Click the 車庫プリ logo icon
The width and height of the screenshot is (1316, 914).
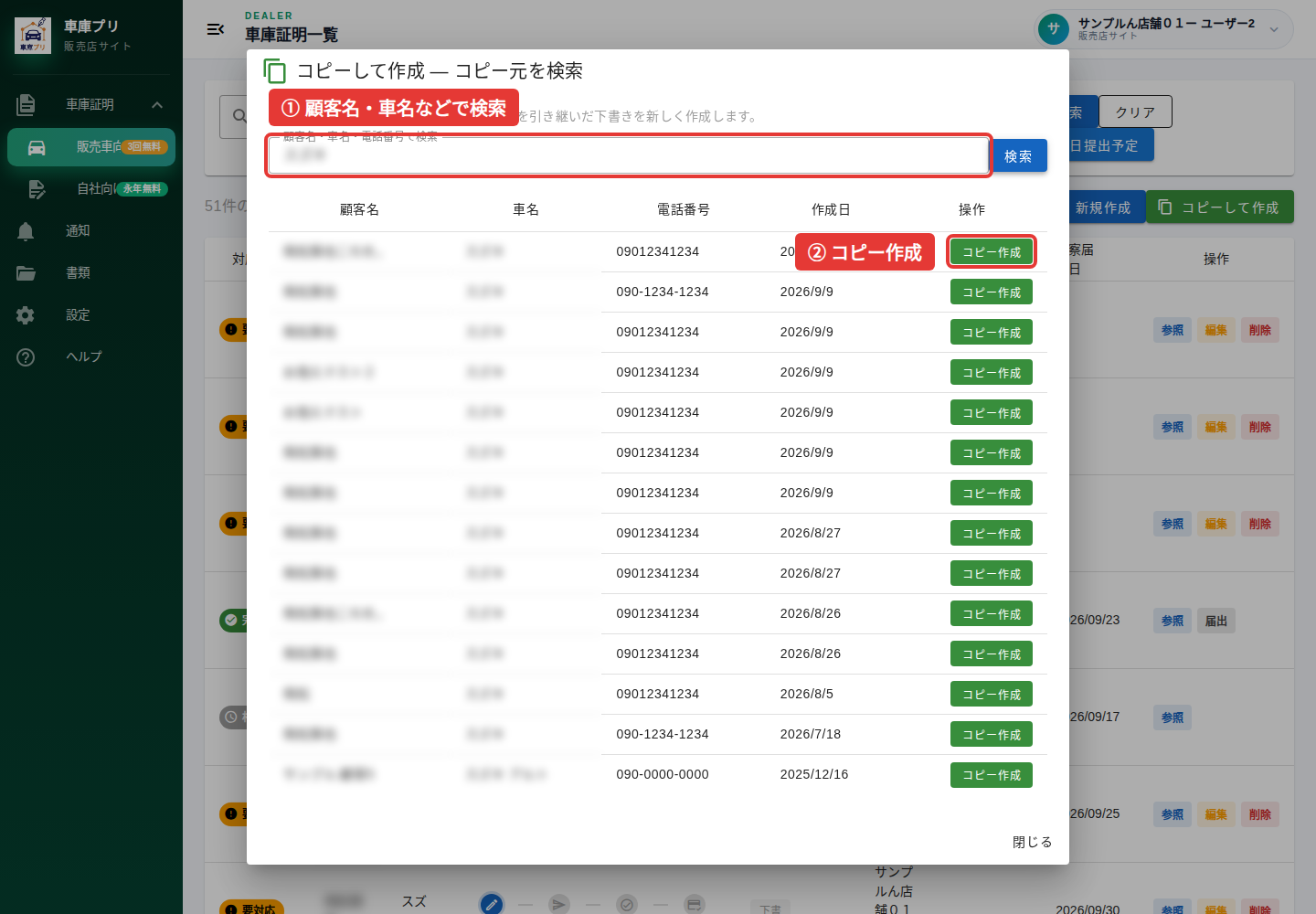point(33,35)
